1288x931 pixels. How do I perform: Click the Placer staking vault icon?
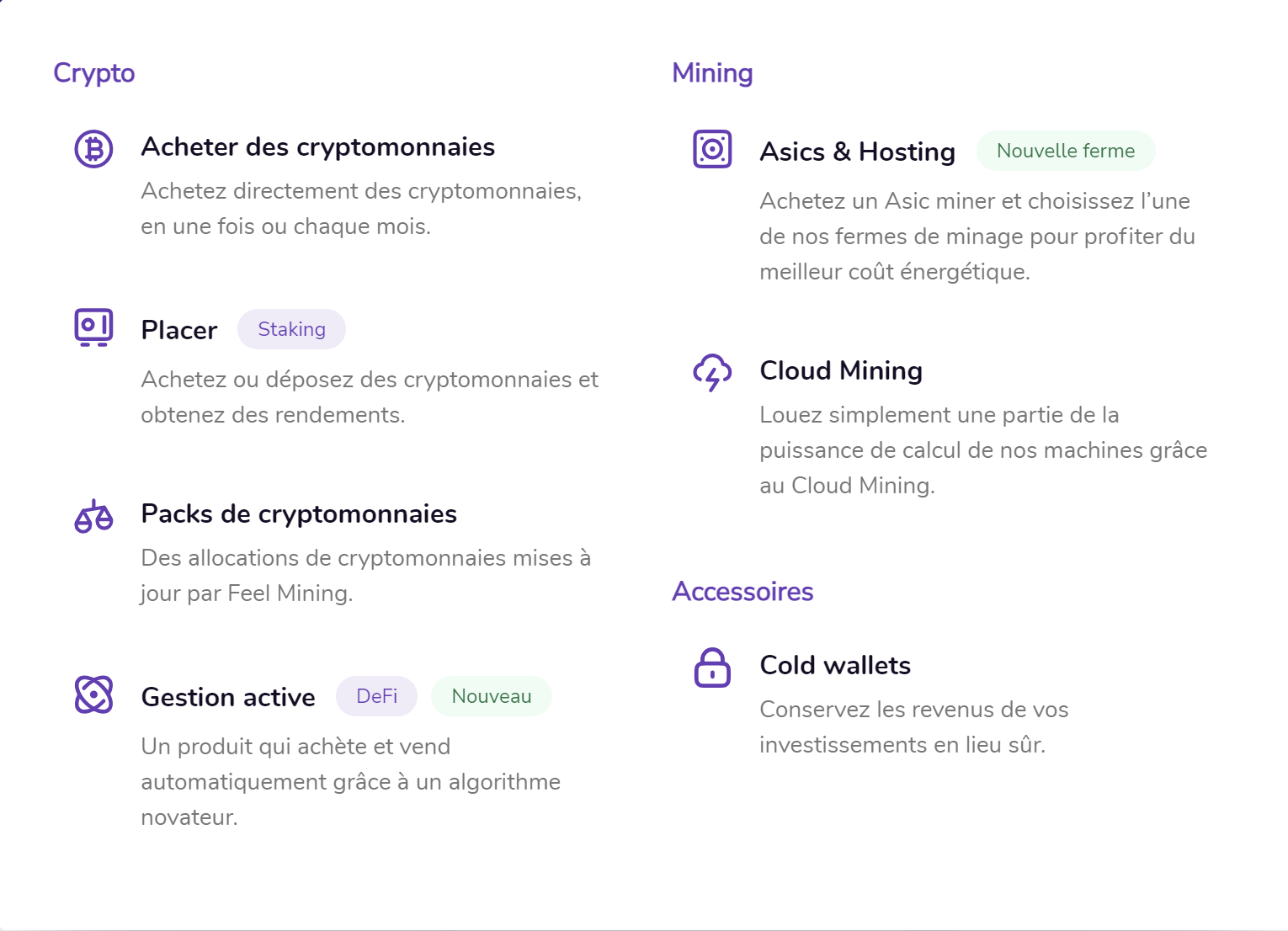pyautogui.click(x=93, y=327)
